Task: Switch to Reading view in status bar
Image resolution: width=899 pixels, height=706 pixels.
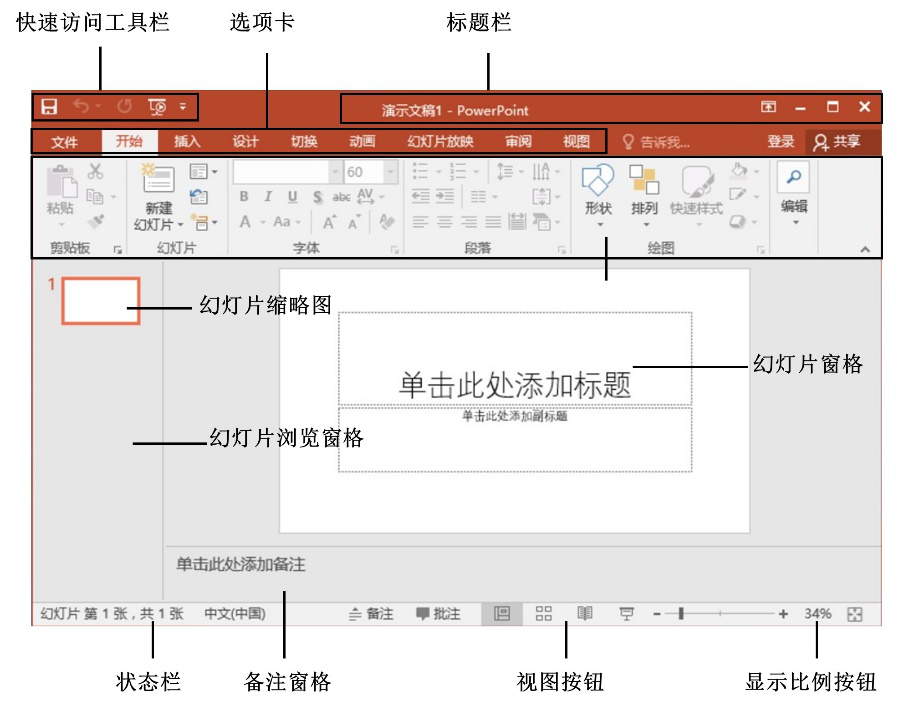Action: 585,614
